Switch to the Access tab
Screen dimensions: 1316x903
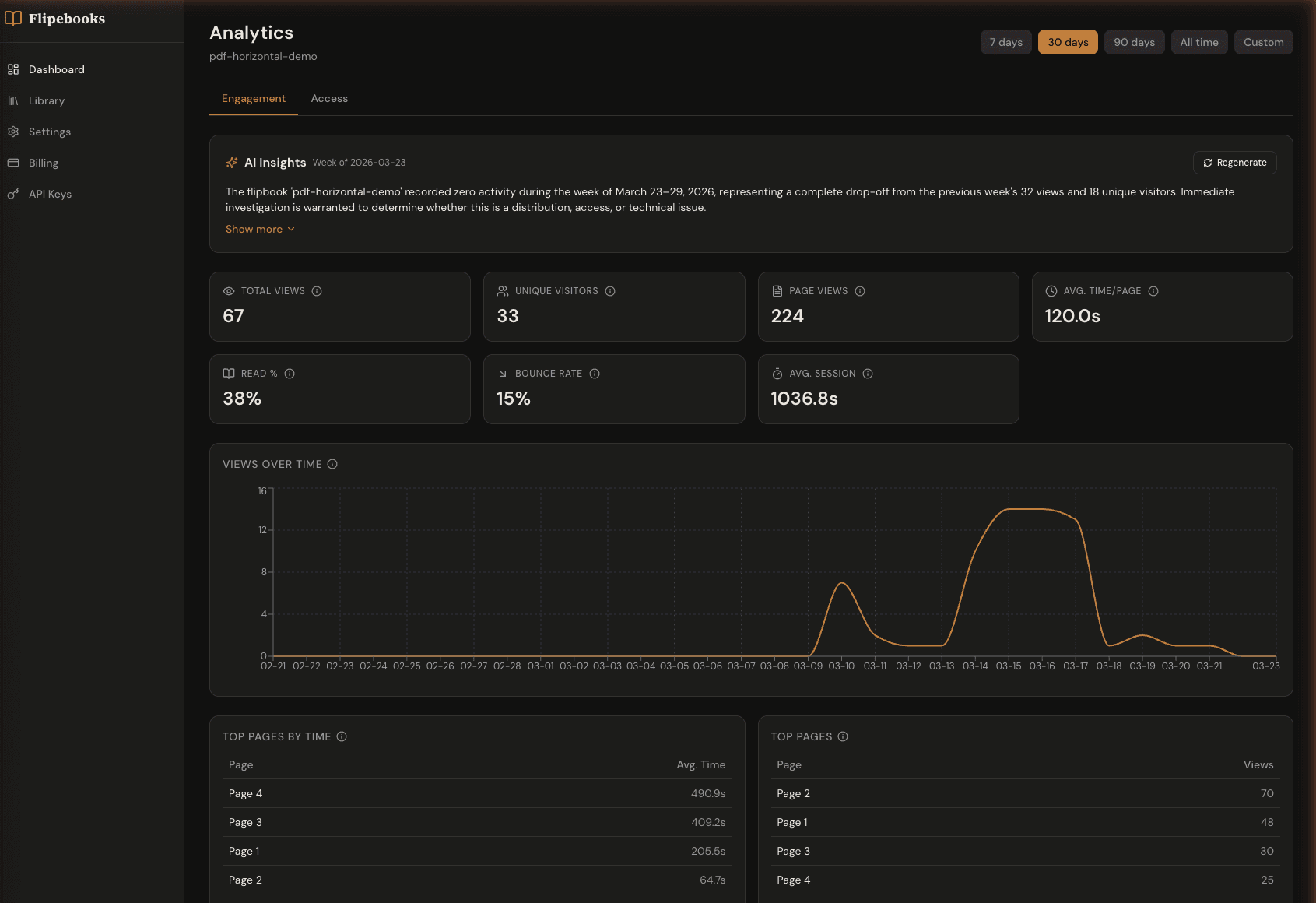point(329,98)
